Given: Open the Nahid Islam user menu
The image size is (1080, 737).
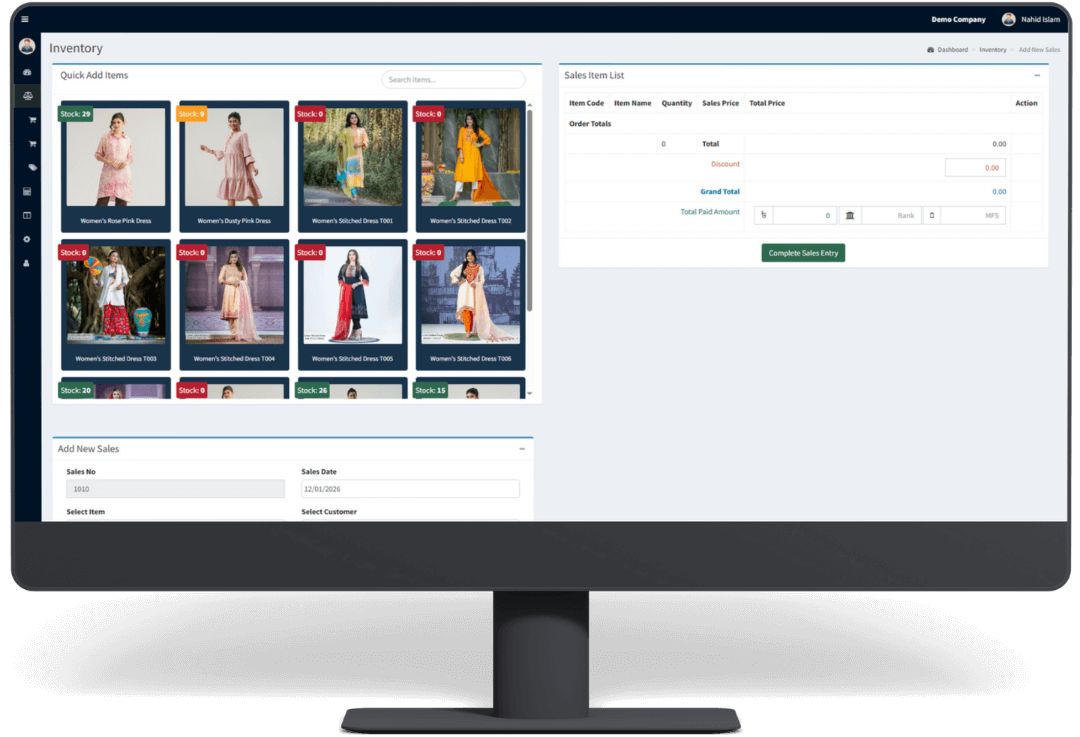Looking at the screenshot, I should coord(1030,19).
